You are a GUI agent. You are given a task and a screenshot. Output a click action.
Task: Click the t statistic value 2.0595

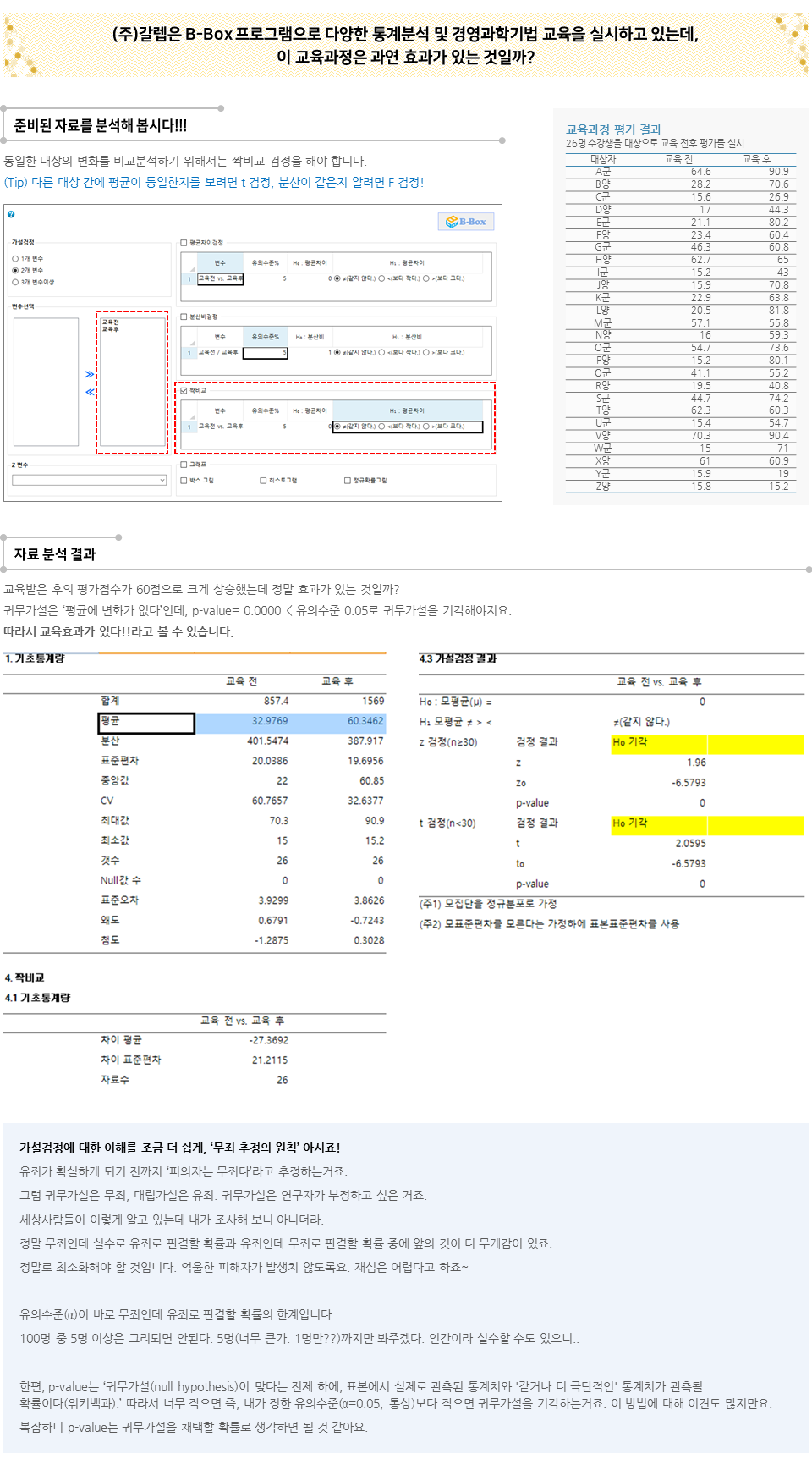[x=690, y=844]
